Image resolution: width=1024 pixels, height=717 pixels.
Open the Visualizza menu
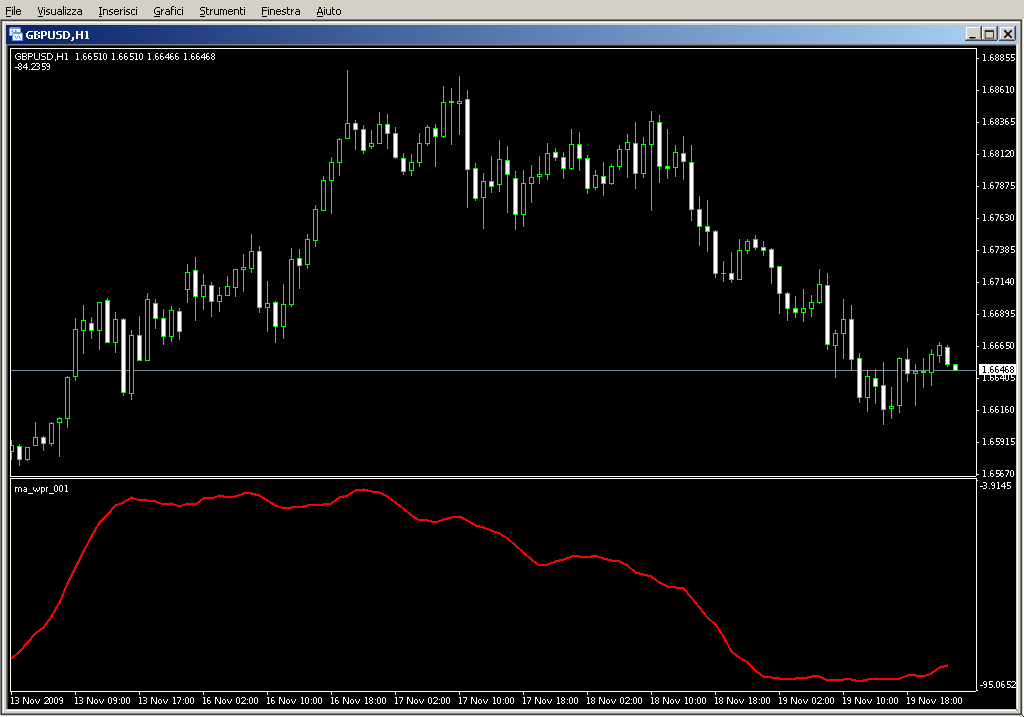click(59, 11)
